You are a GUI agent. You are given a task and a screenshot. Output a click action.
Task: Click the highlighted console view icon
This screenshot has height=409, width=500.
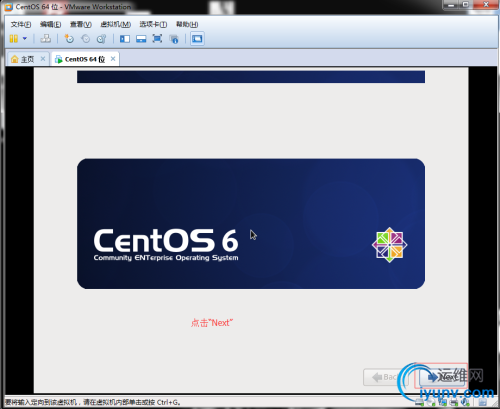(x=197, y=39)
